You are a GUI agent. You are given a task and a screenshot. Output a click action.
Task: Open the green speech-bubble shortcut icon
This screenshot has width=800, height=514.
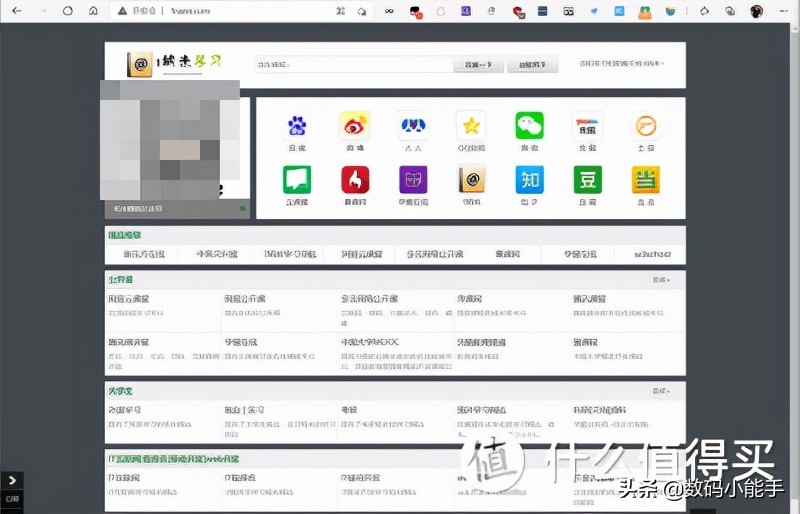point(297,180)
